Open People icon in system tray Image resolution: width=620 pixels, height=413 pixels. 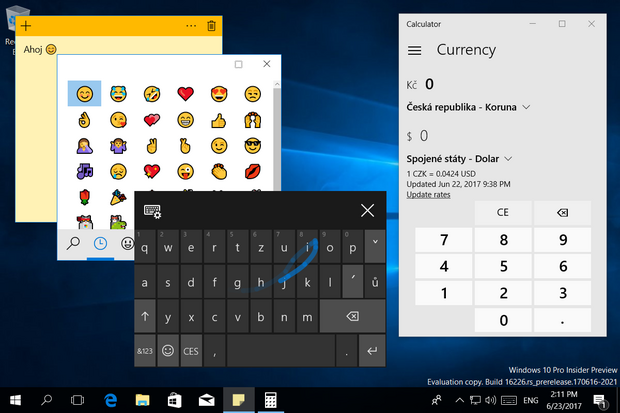[x=437, y=400]
